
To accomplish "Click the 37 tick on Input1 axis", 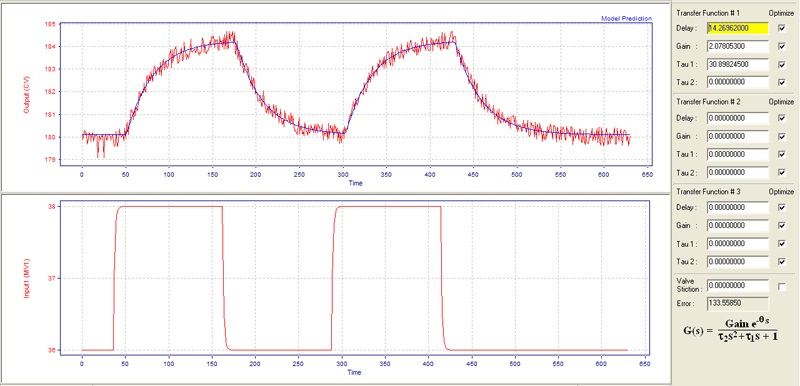I will (53, 278).
